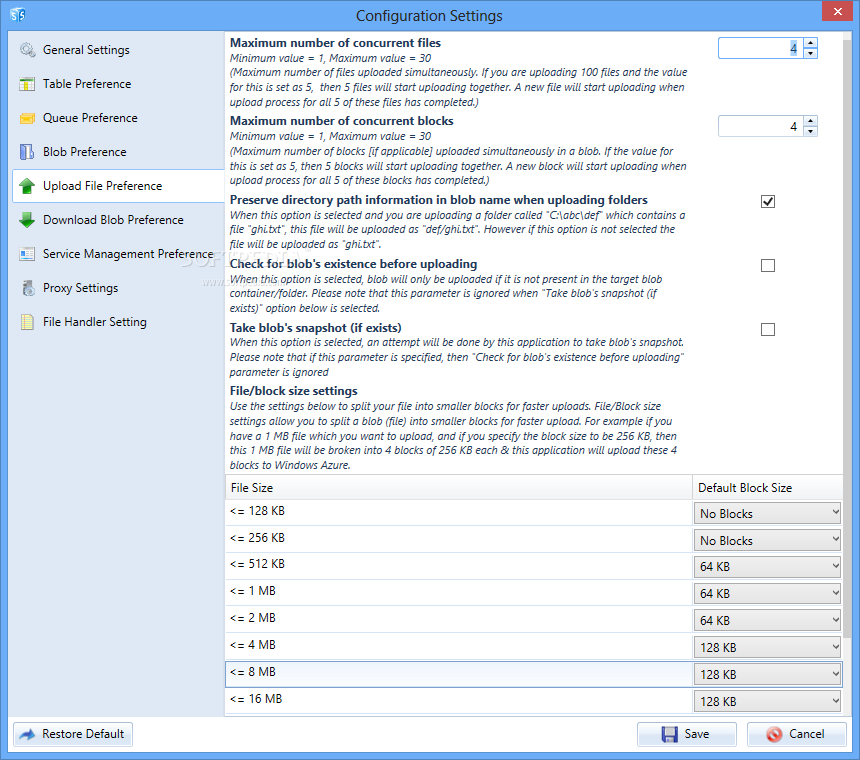
Task: Select the '<= 512 KB' file size row
Action: 459,566
